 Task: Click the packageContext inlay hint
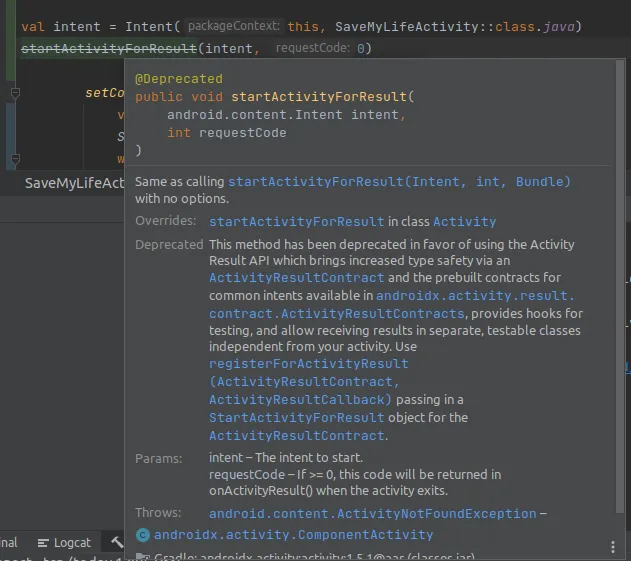pos(234,26)
